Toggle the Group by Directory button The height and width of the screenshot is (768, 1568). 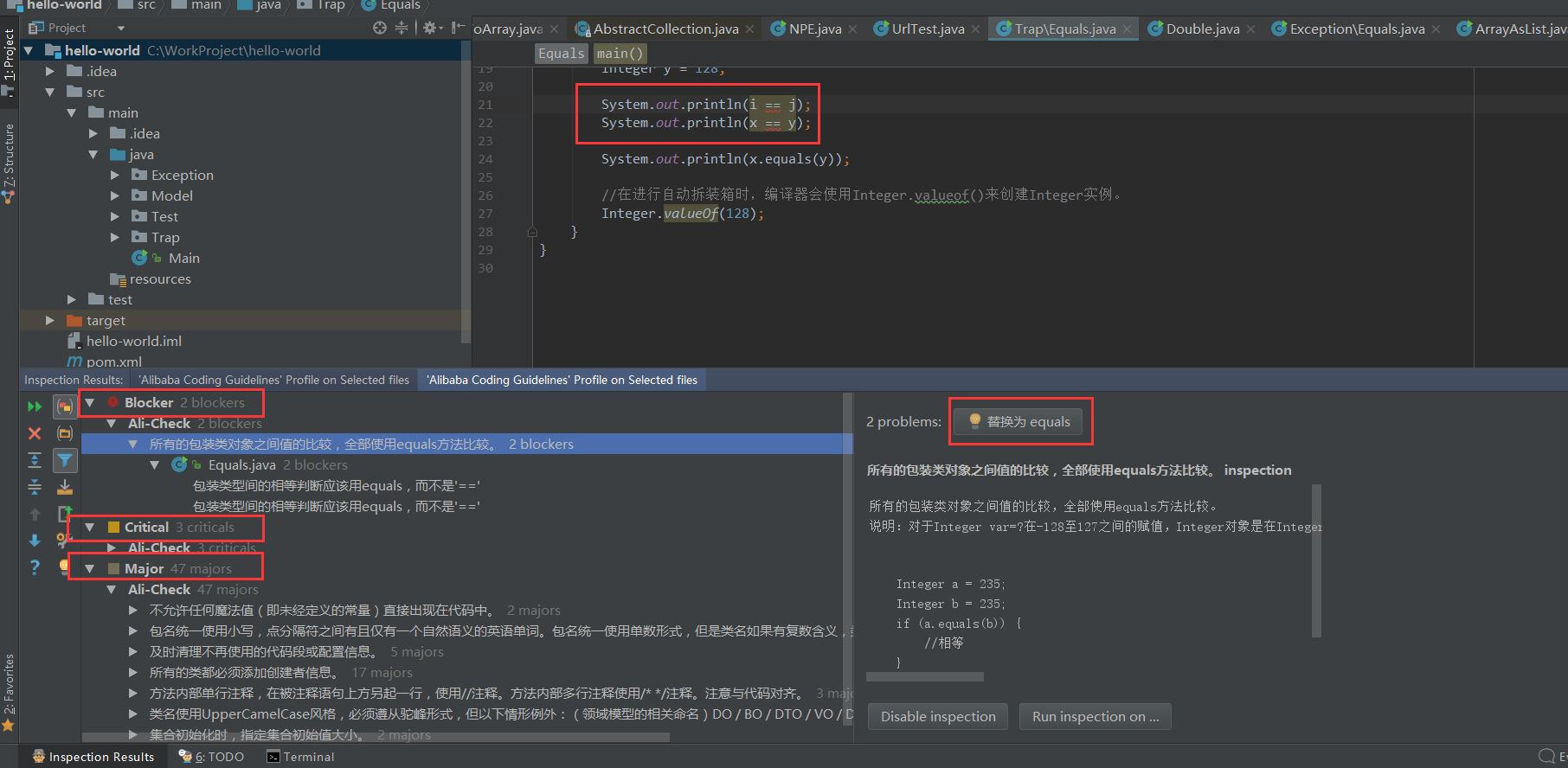(65, 433)
